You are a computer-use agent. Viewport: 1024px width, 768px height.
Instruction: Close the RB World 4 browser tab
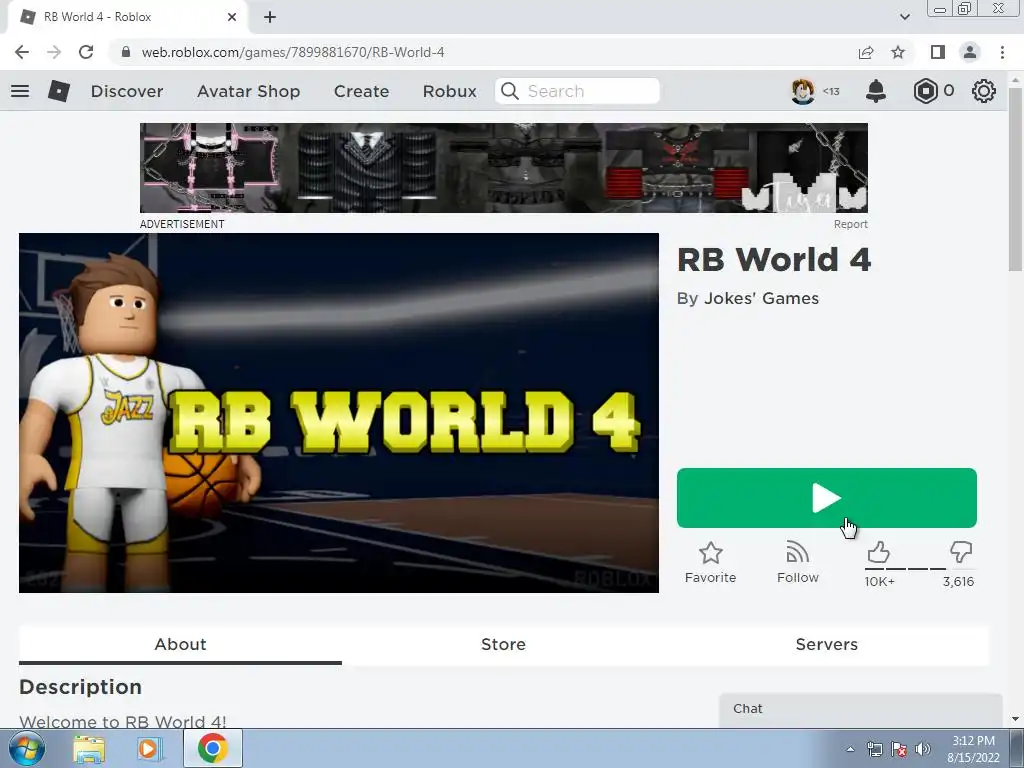tap(232, 17)
